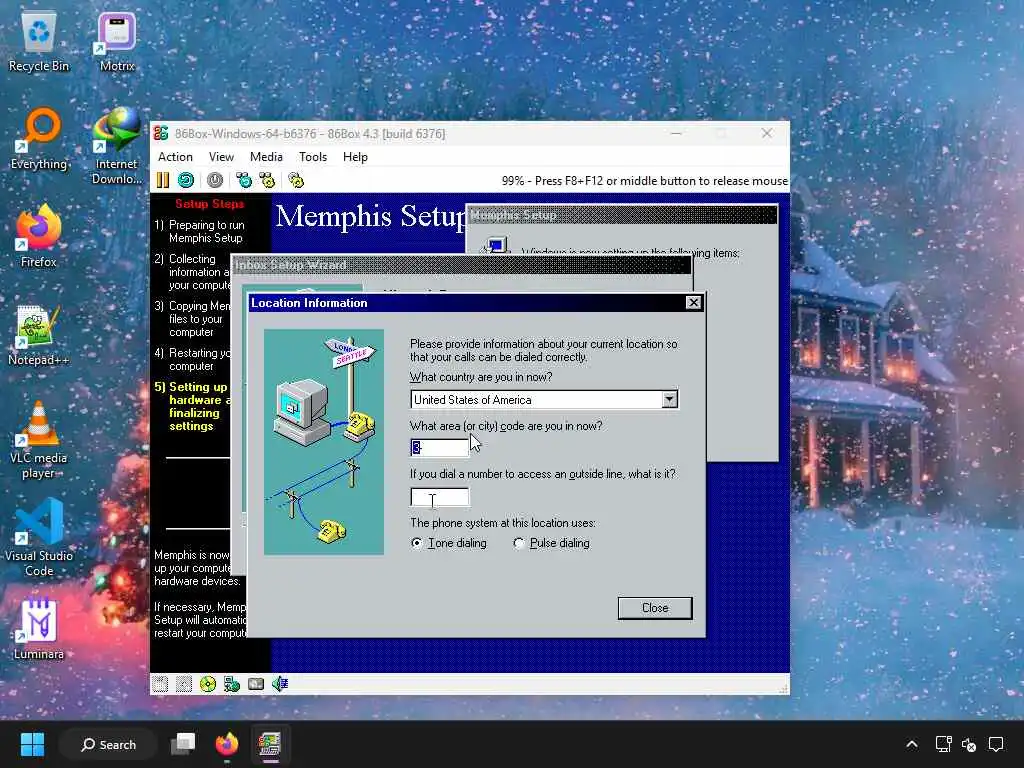Screen dimensions: 1024x768
Task: Open Task View from the taskbar
Action: click(x=183, y=744)
